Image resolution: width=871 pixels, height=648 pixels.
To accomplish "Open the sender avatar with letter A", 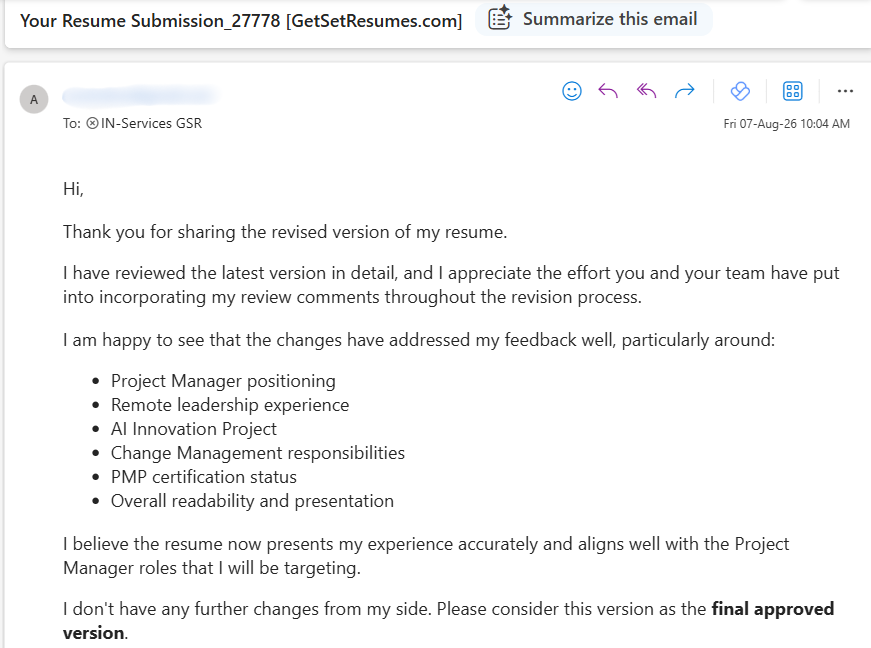I will [x=34, y=99].
